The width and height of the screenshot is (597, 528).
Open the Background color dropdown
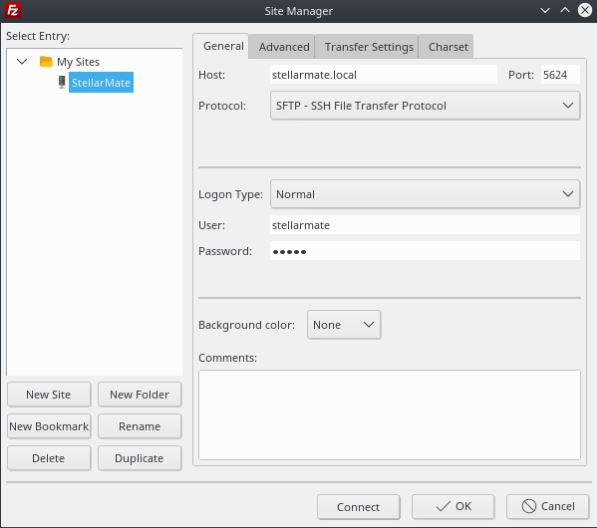[344, 325]
